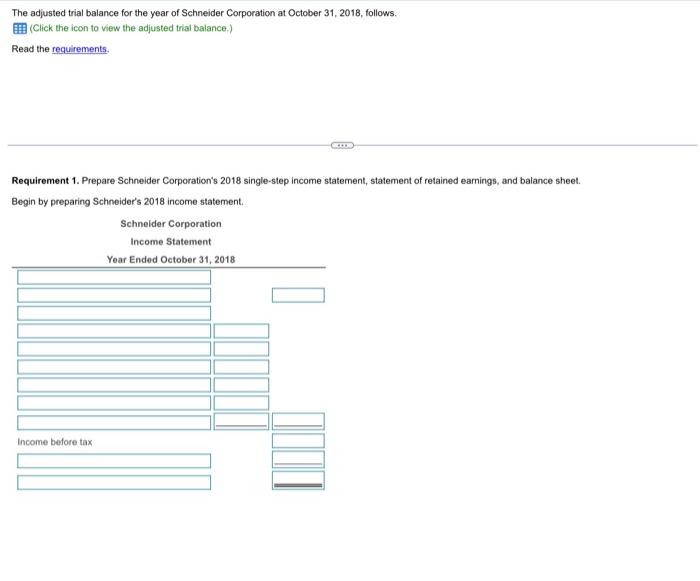Viewport: 700px width, 581px height.
Task: Open the requirements link
Action: point(79,49)
